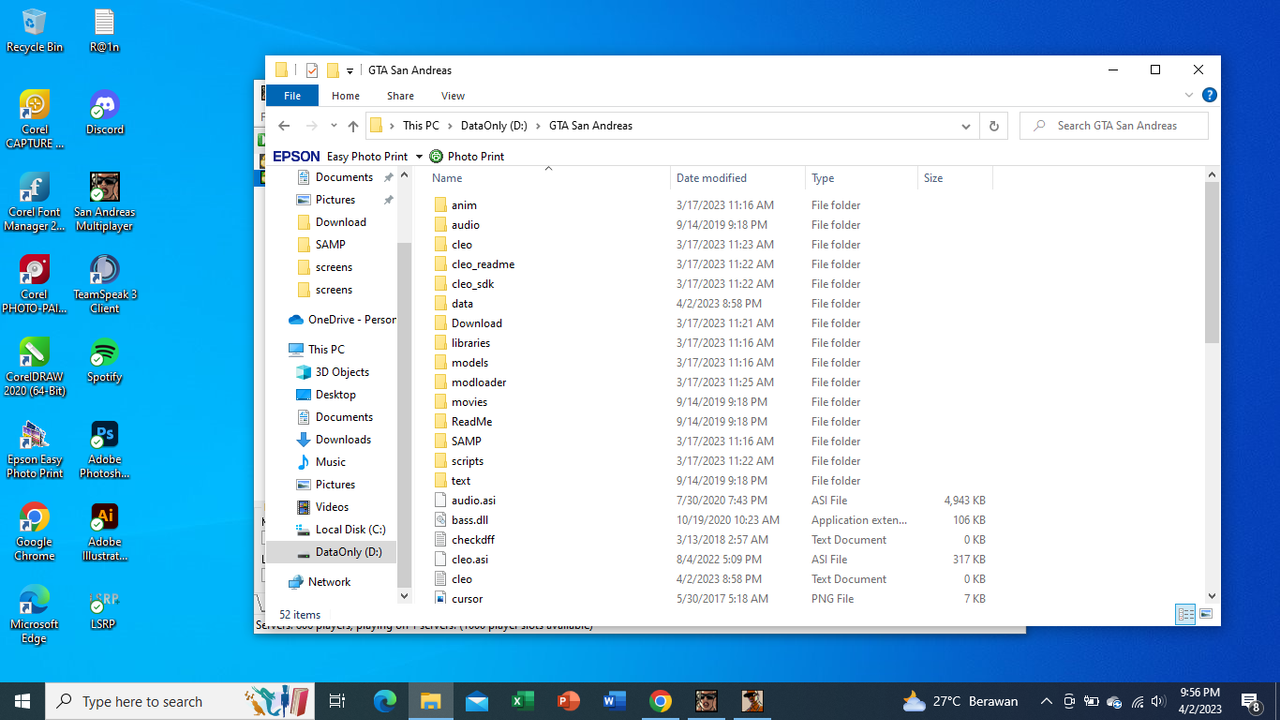Open Excel from the taskbar
Screen dimensions: 1280x720
click(522, 701)
